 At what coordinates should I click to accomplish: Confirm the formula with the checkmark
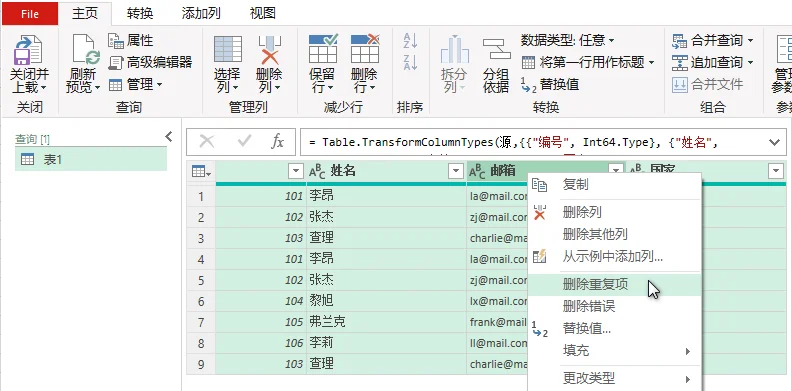click(244, 142)
